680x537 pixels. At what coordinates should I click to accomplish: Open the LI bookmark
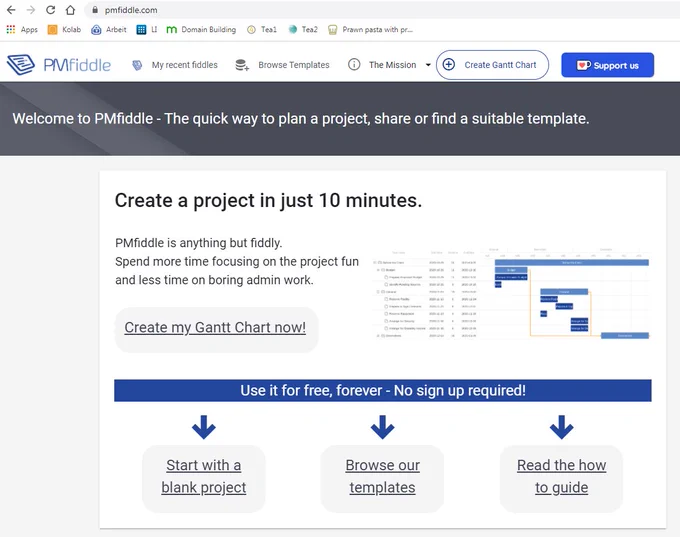(x=147, y=29)
